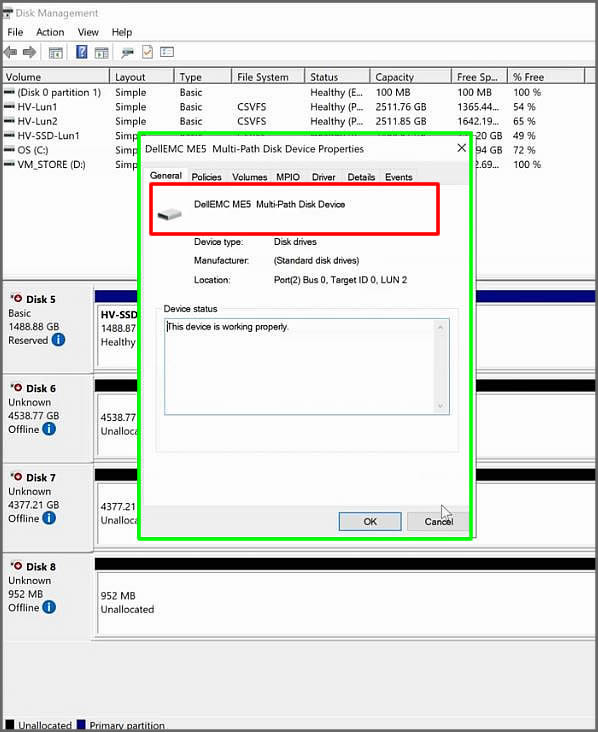Click Device status scrollbar up arrow
This screenshot has height=732, width=598.
pyautogui.click(x=440, y=327)
